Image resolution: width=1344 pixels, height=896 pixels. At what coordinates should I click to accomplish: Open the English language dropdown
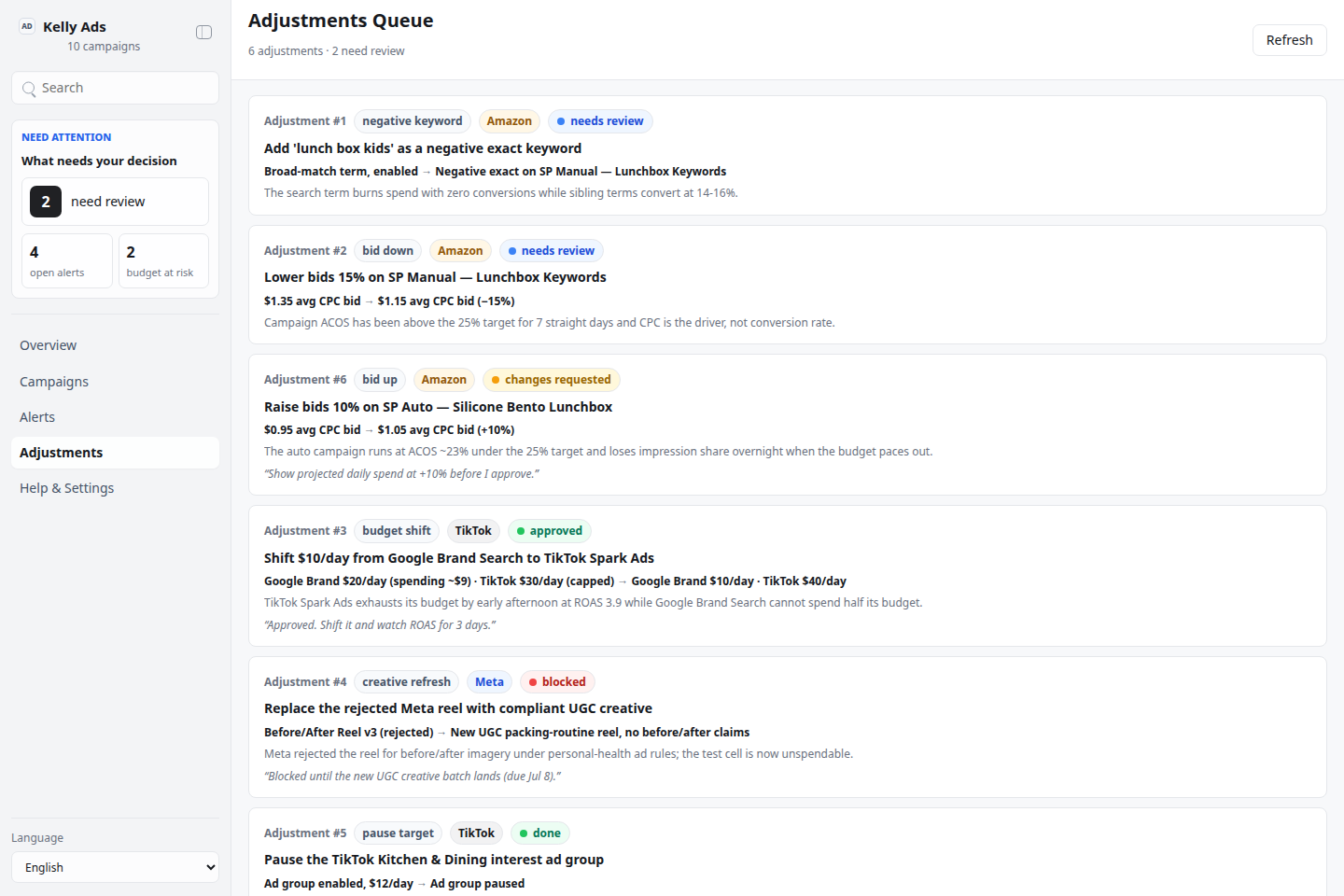coord(115,867)
